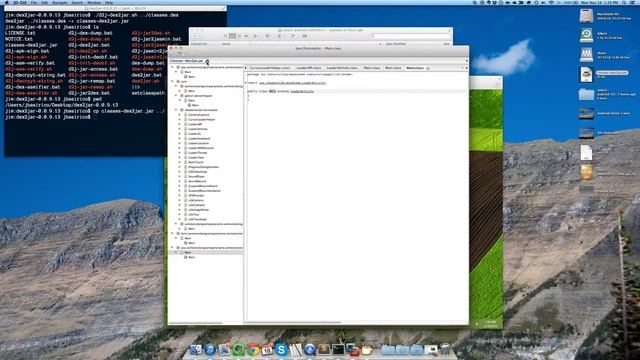
Task: Select LoaderView class in tree
Action: coord(196,158)
